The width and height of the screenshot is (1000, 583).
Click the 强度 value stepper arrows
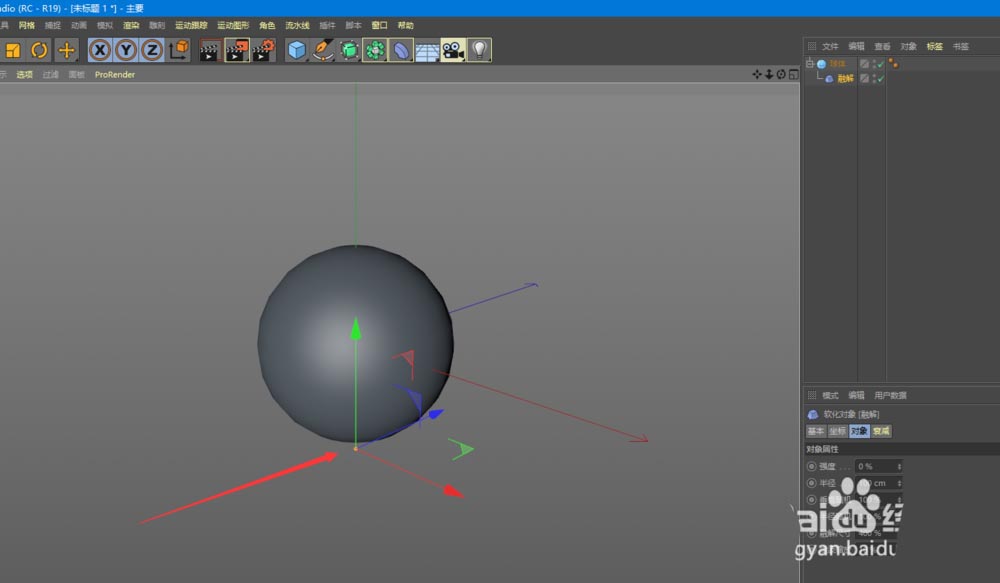tap(900, 466)
